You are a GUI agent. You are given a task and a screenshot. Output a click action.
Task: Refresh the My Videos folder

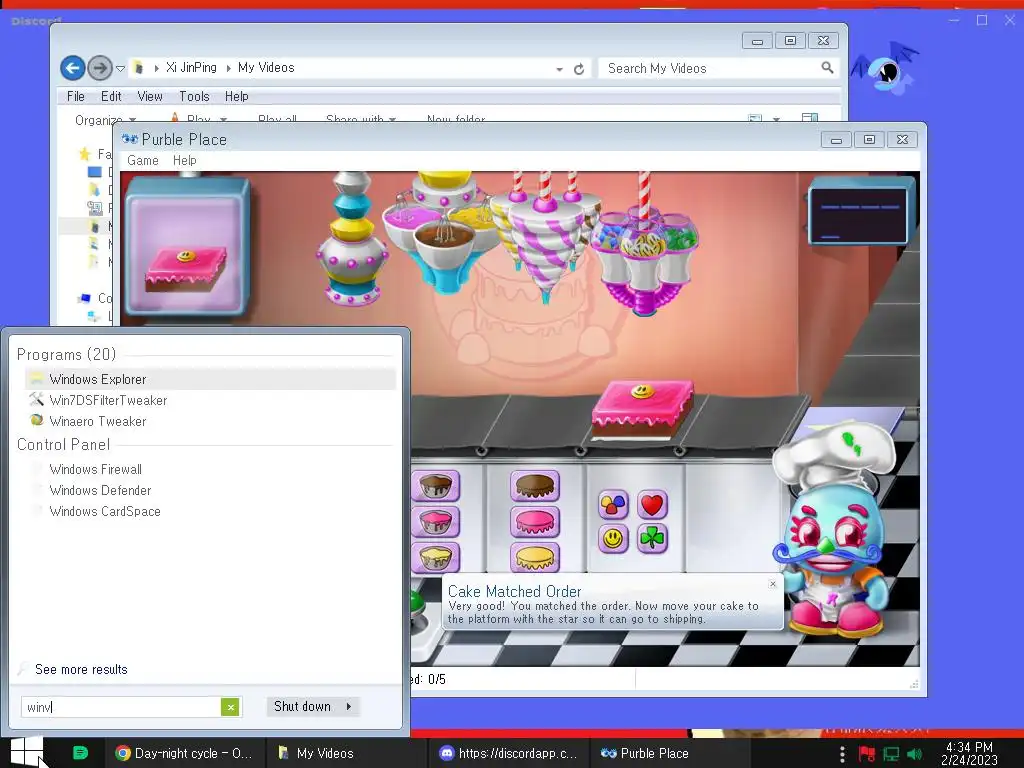(579, 69)
